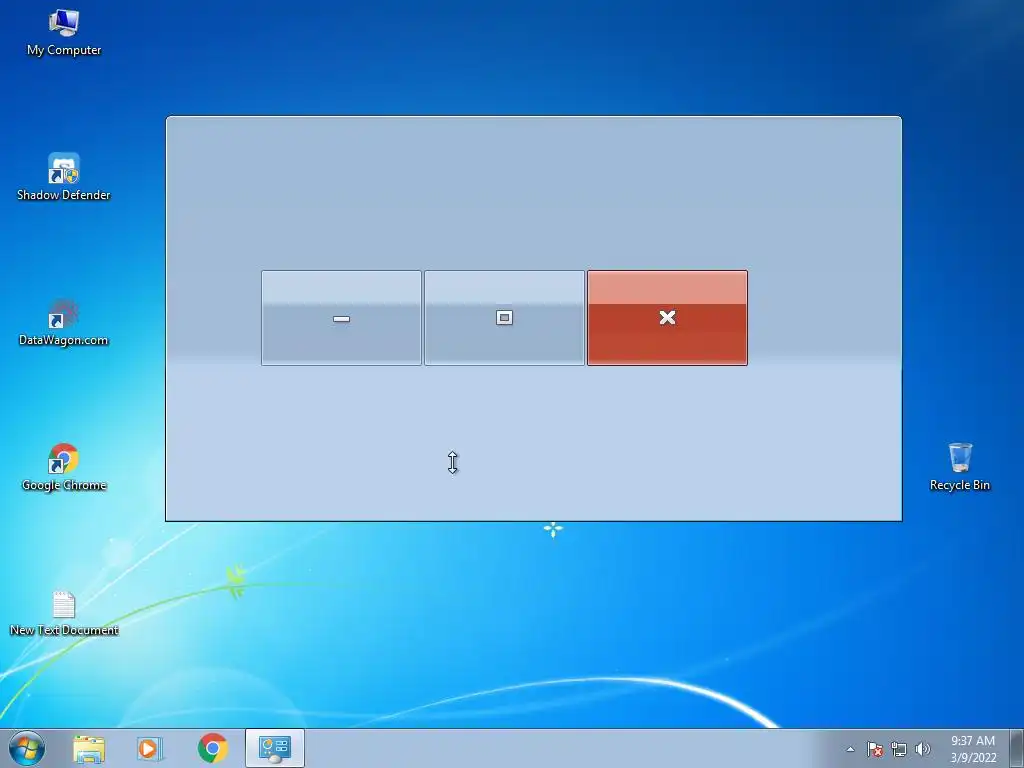Click the "Shadow Defender" label text

[64, 195]
